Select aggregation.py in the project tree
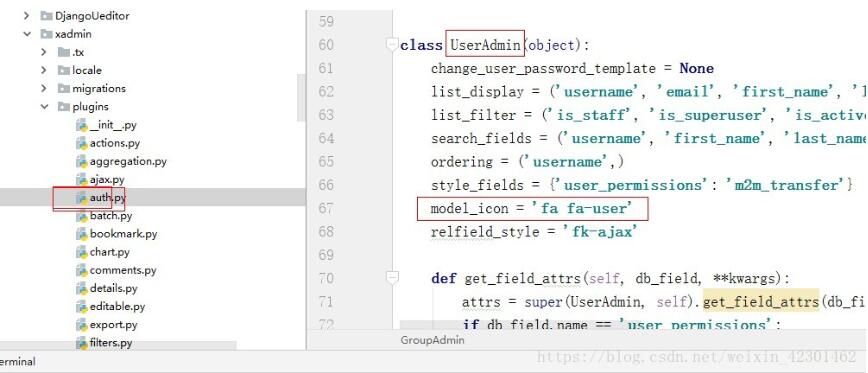 click(x=128, y=162)
